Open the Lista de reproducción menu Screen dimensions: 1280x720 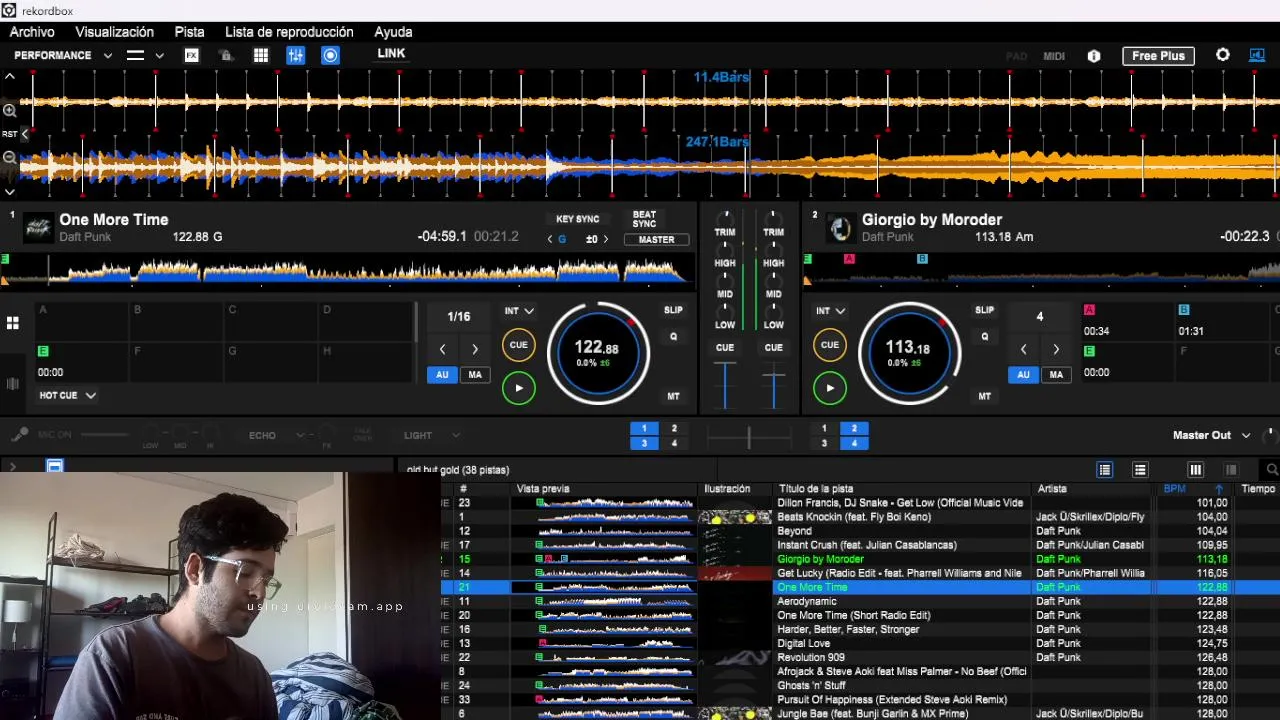[x=289, y=32]
